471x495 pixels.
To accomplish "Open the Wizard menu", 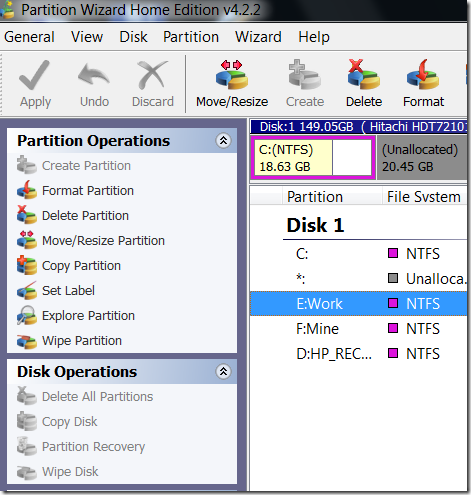I will tap(258, 37).
